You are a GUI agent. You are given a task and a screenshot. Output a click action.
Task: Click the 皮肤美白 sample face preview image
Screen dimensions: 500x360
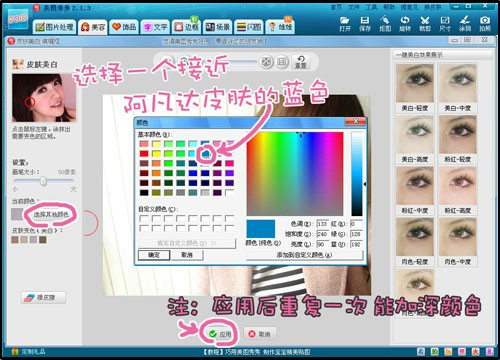[44, 98]
